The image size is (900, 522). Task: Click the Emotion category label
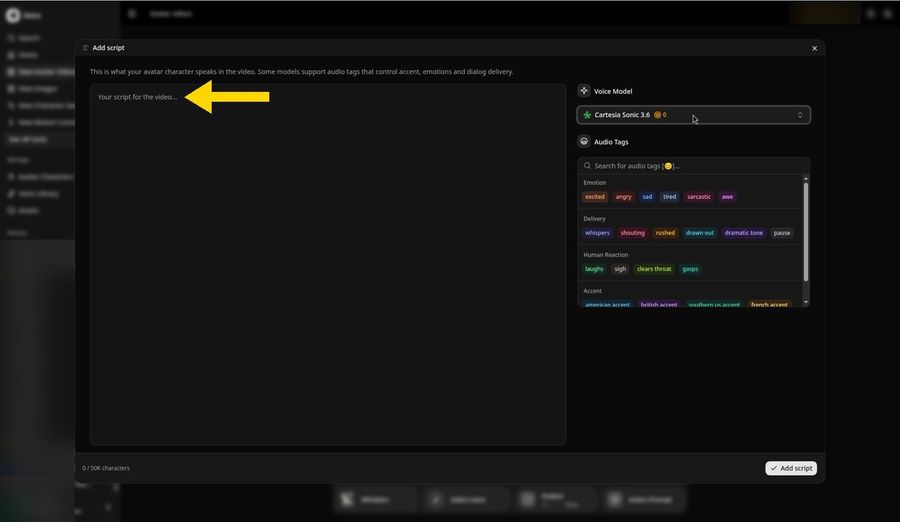point(595,183)
